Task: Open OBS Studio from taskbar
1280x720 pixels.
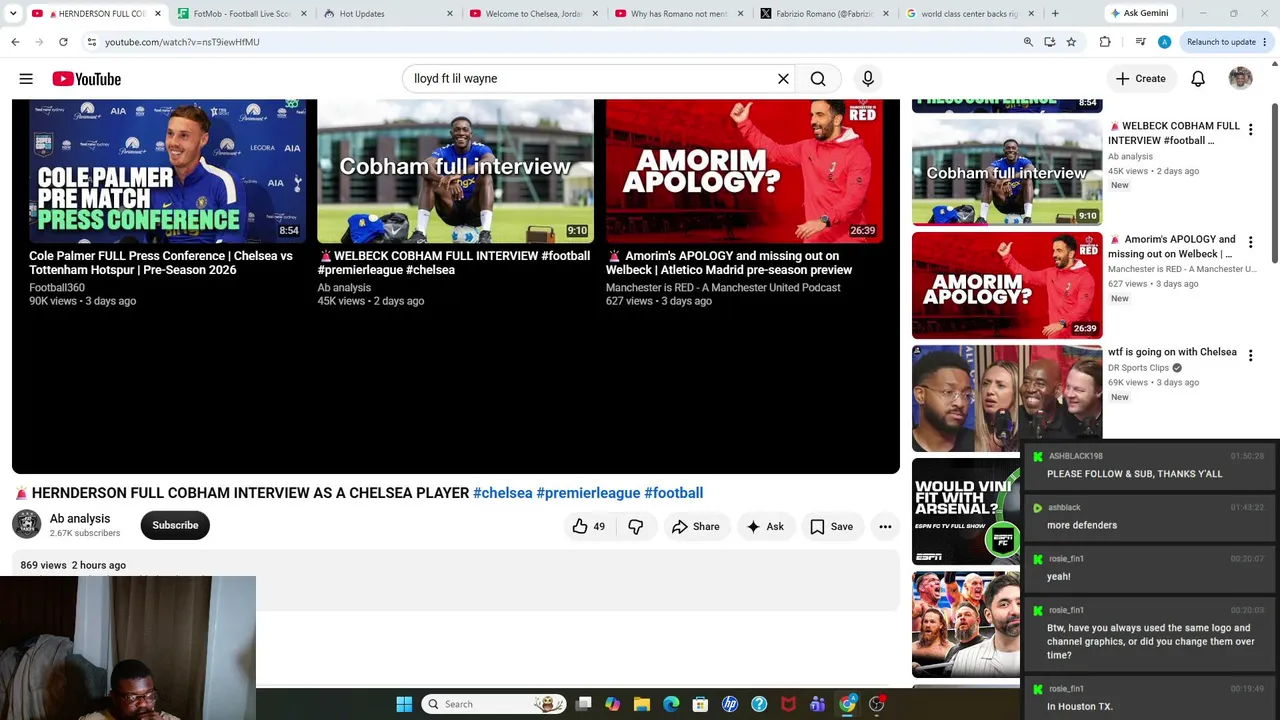Action: coord(876,704)
